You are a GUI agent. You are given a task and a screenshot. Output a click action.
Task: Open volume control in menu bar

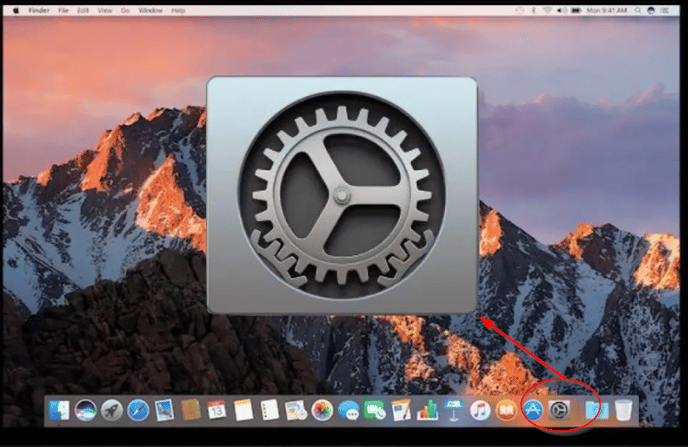[562, 10]
